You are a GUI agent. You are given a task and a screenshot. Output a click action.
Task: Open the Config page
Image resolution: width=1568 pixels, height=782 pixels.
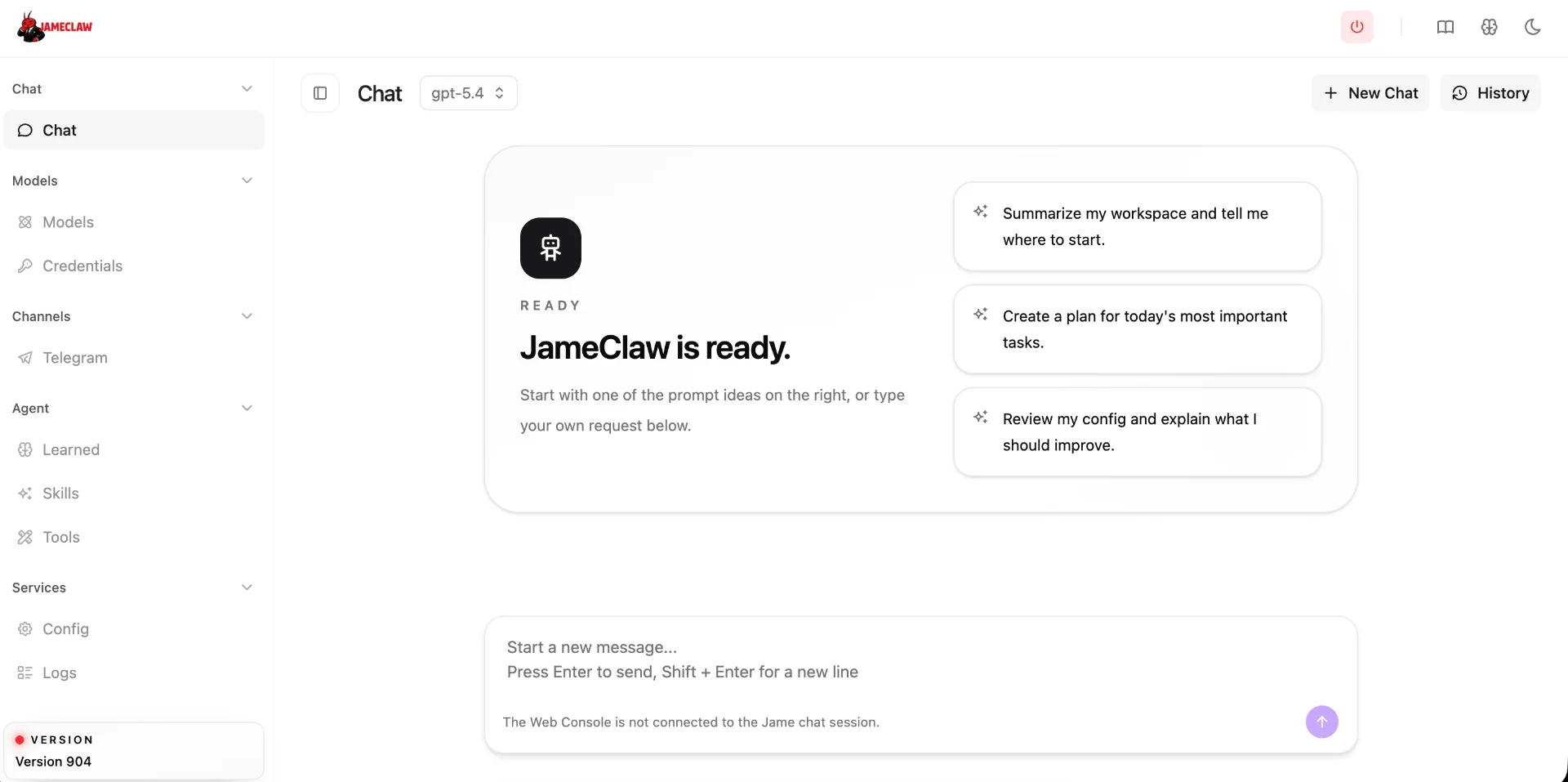point(134,629)
